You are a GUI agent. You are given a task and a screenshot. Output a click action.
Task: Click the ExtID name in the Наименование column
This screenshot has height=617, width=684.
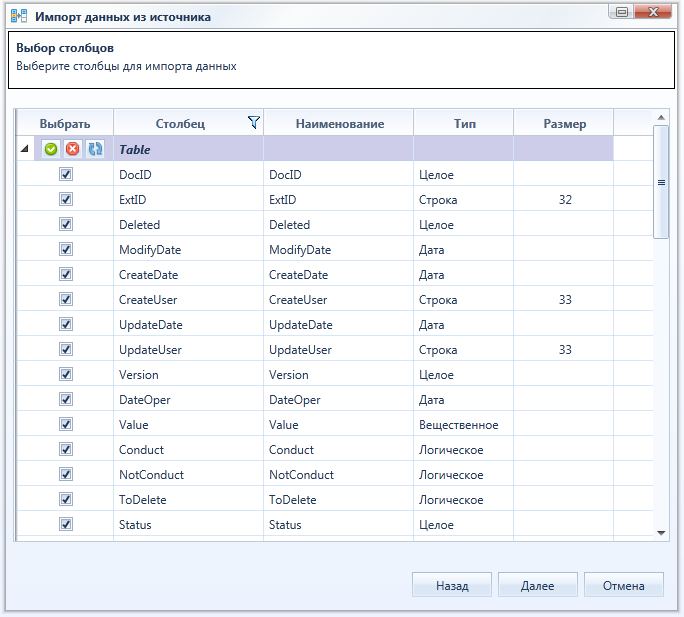click(x=282, y=199)
